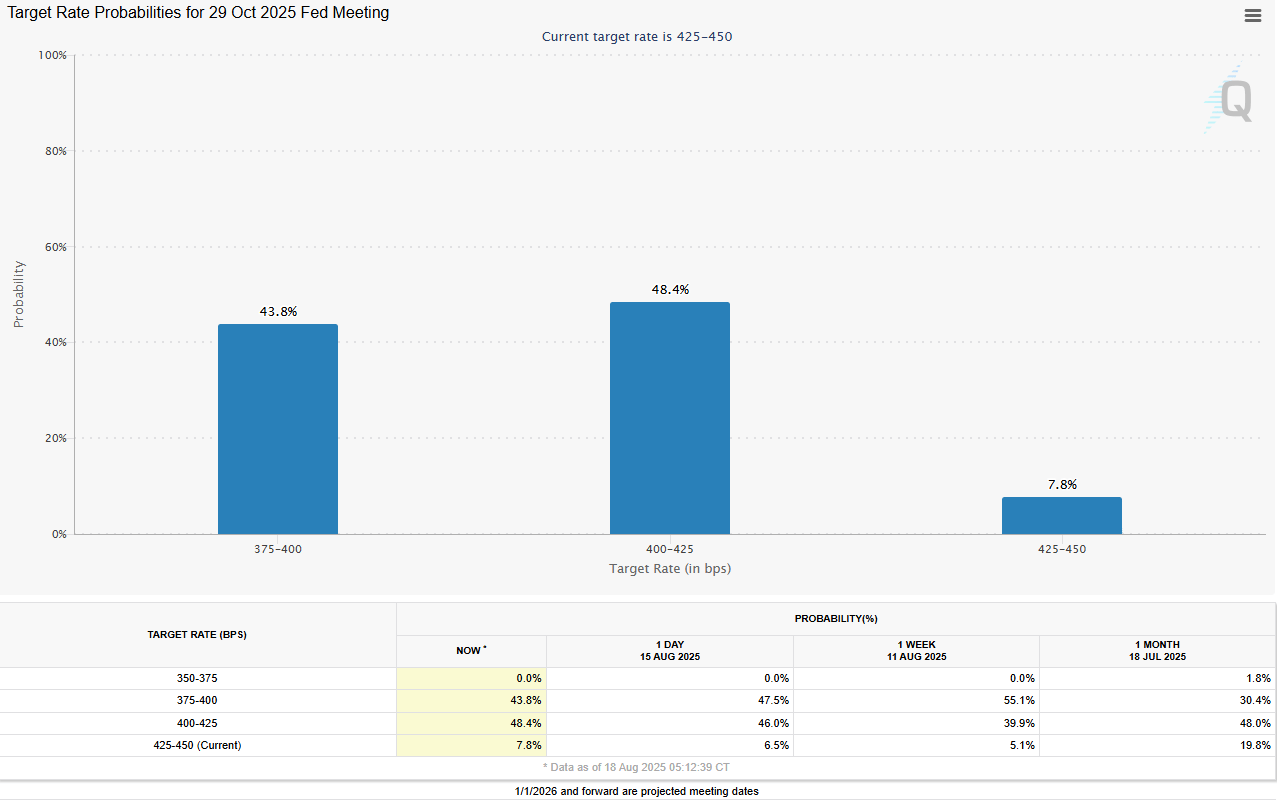1277x800 pixels.
Task: Select the 375-400 probability bar
Action: tap(277, 430)
